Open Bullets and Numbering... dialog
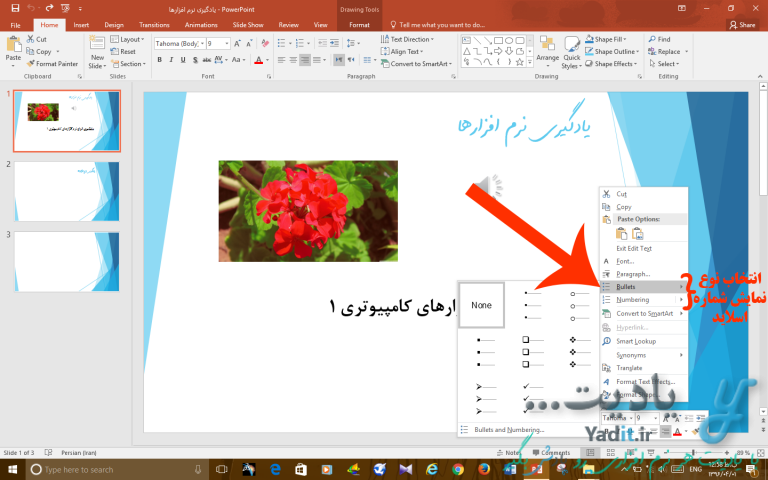The width and height of the screenshot is (768, 480). (509, 430)
